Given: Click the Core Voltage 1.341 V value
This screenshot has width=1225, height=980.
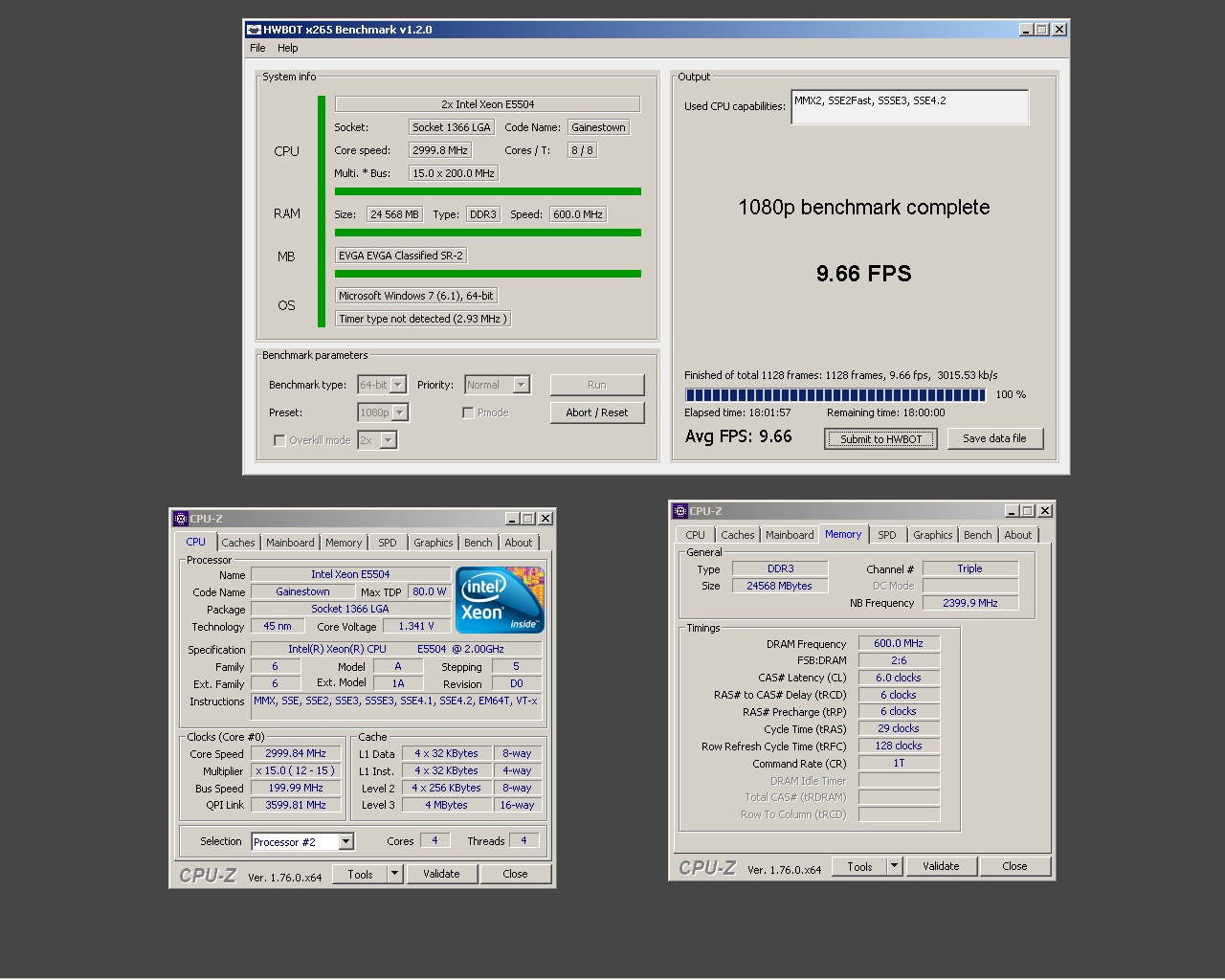Looking at the screenshot, I should [416, 626].
